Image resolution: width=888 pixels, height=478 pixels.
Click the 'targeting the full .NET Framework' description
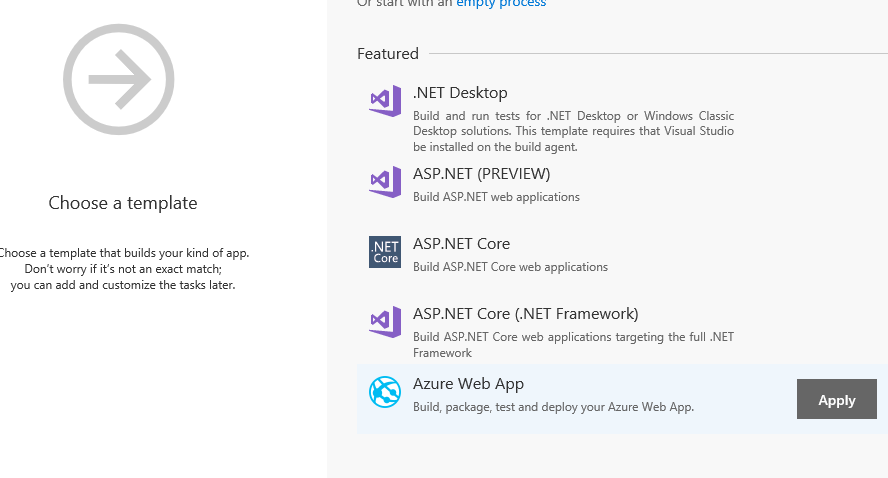573,344
